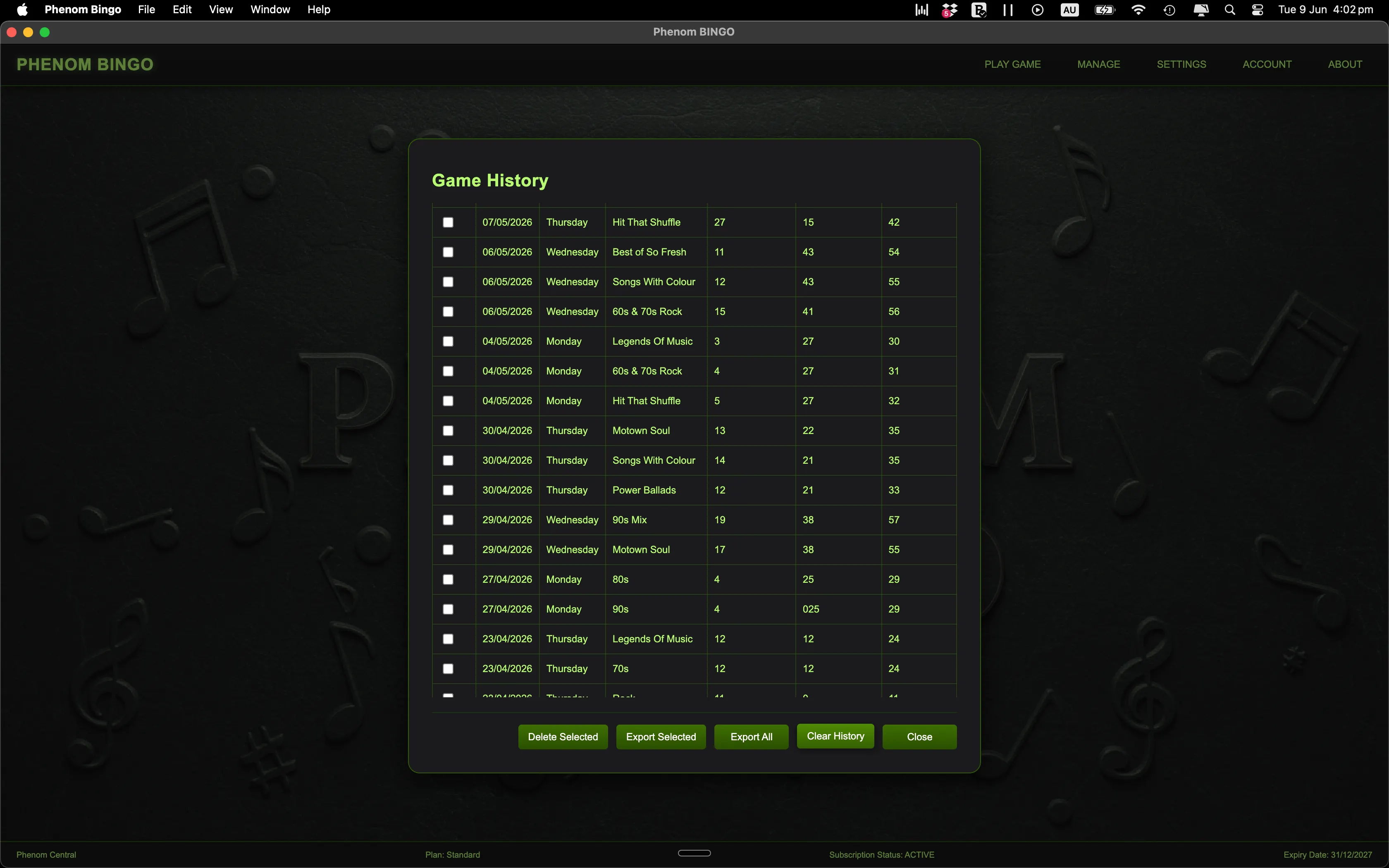
Task: Check the 29/04/2026 90s Mix row
Action: pyautogui.click(x=448, y=520)
